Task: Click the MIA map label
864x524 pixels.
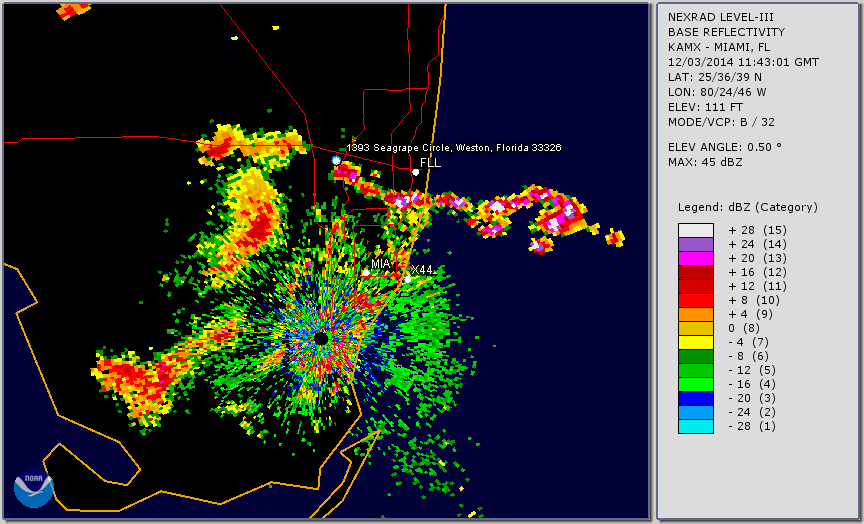Action: (381, 264)
